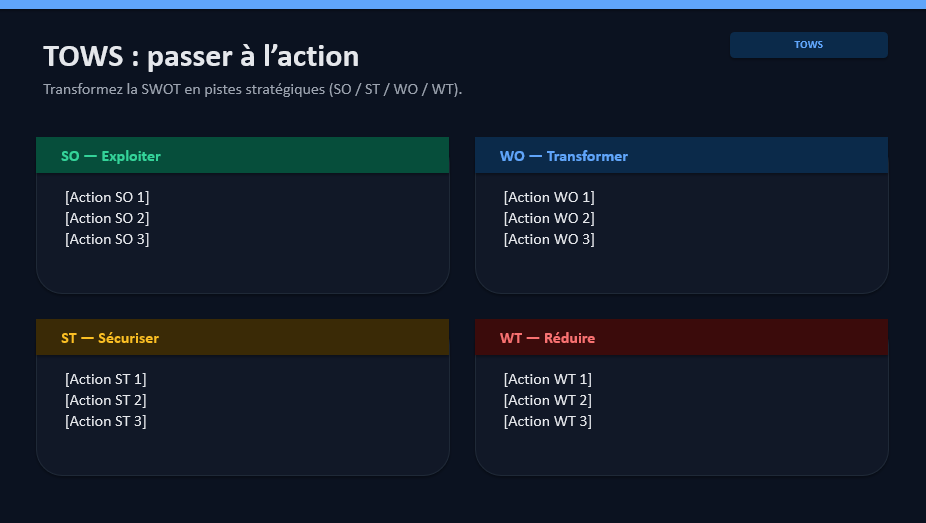
Task: Click the [Action WT 3] placeholder
Action: [x=548, y=421]
